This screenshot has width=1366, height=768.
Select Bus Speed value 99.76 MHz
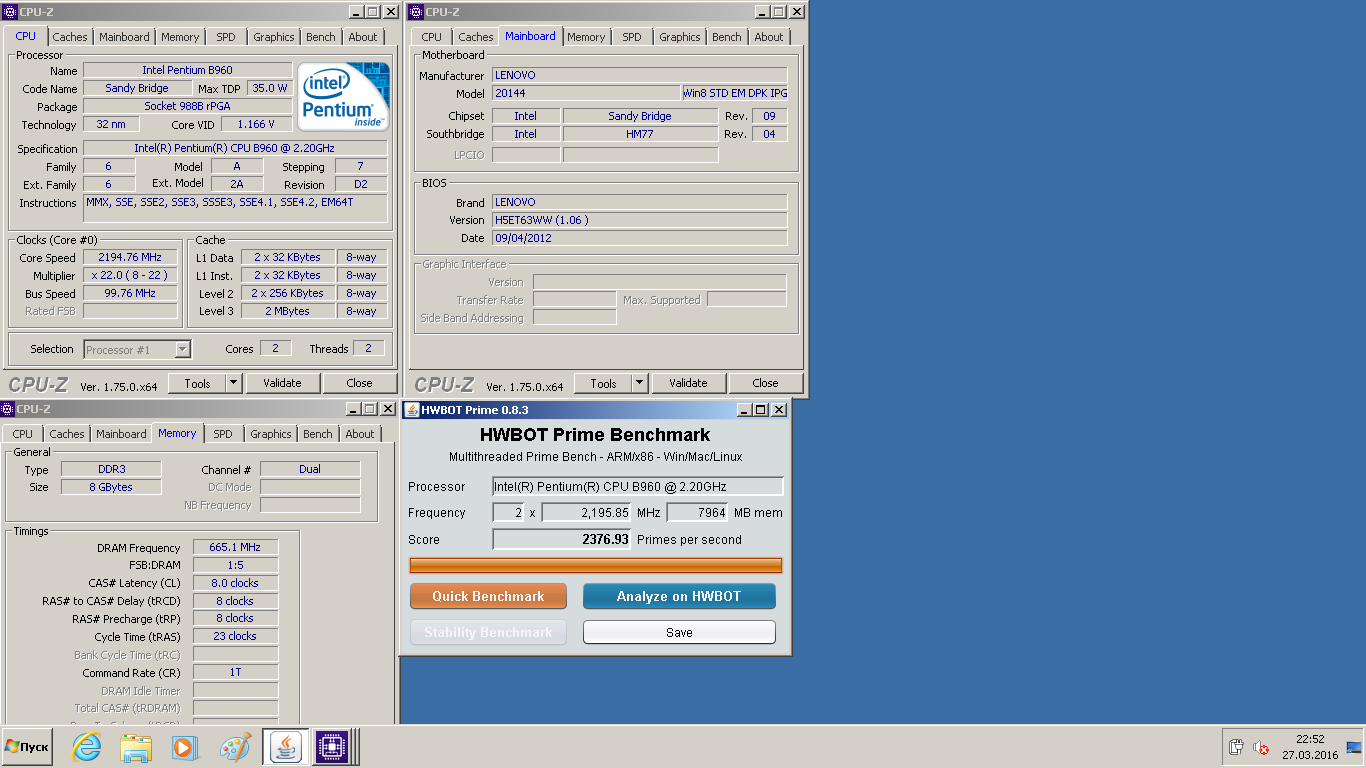click(130, 293)
